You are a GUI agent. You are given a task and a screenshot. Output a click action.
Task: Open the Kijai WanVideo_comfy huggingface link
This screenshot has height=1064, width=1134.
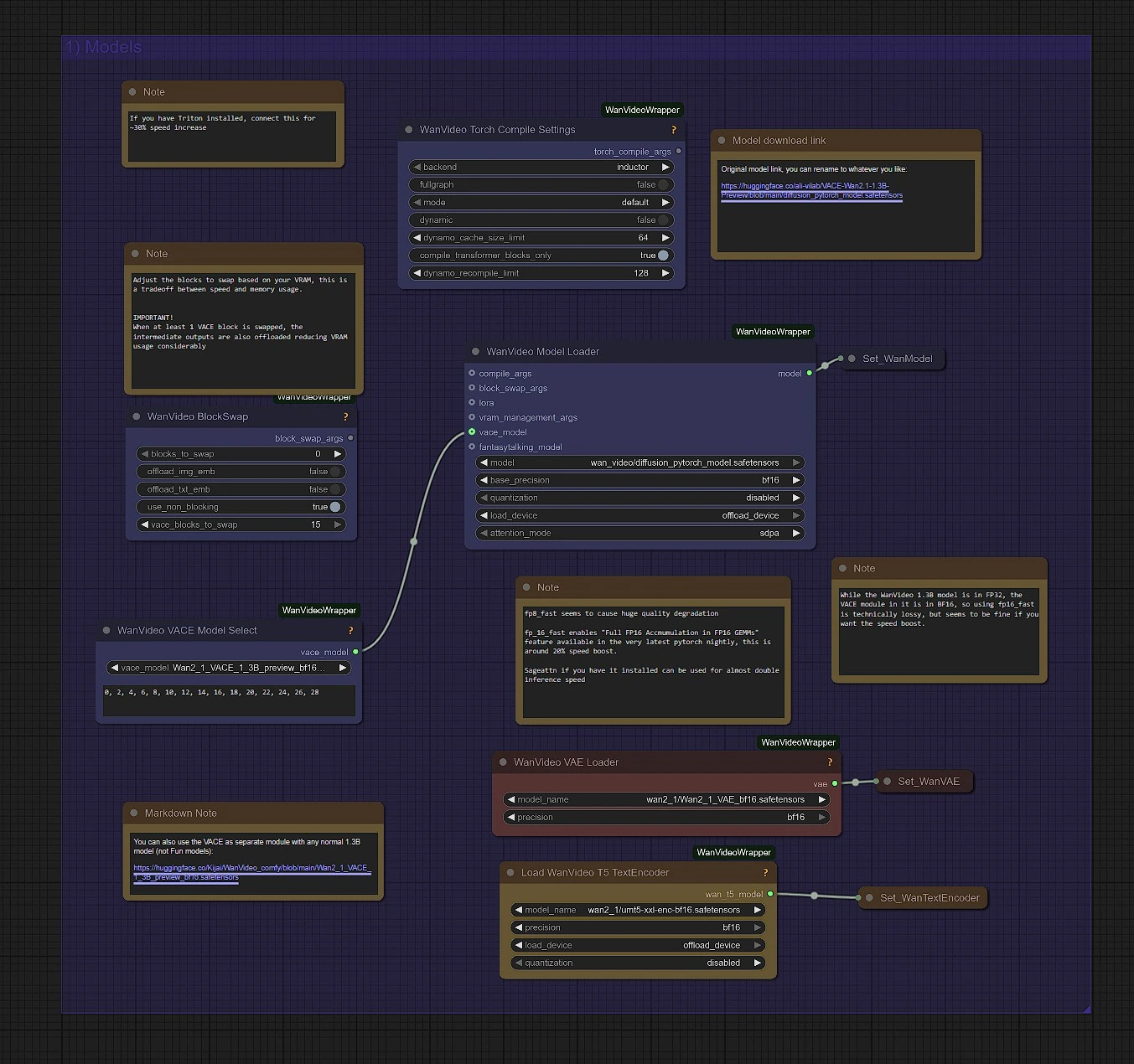coord(251,873)
